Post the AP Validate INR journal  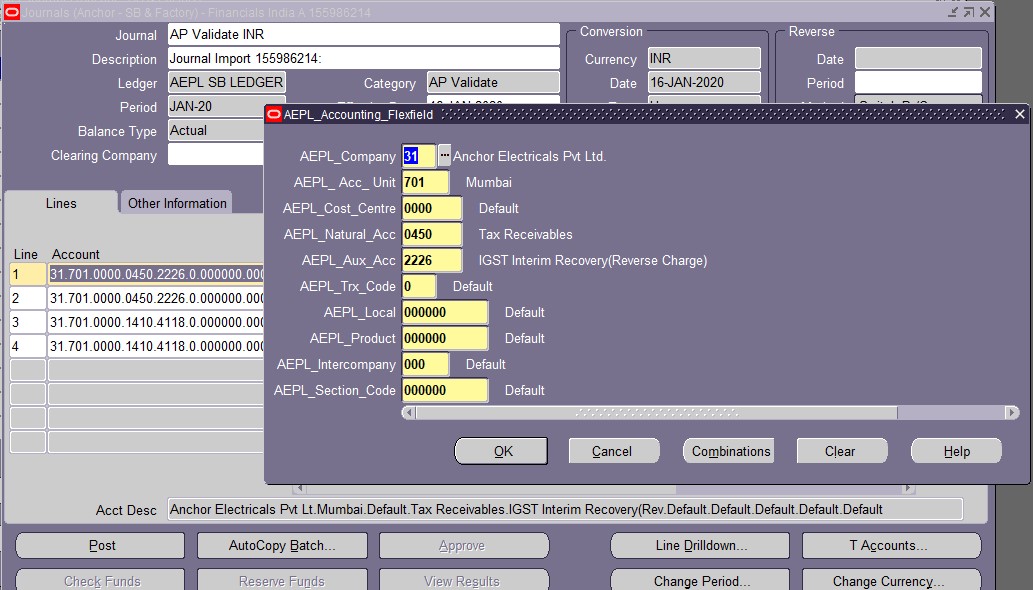point(99,545)
